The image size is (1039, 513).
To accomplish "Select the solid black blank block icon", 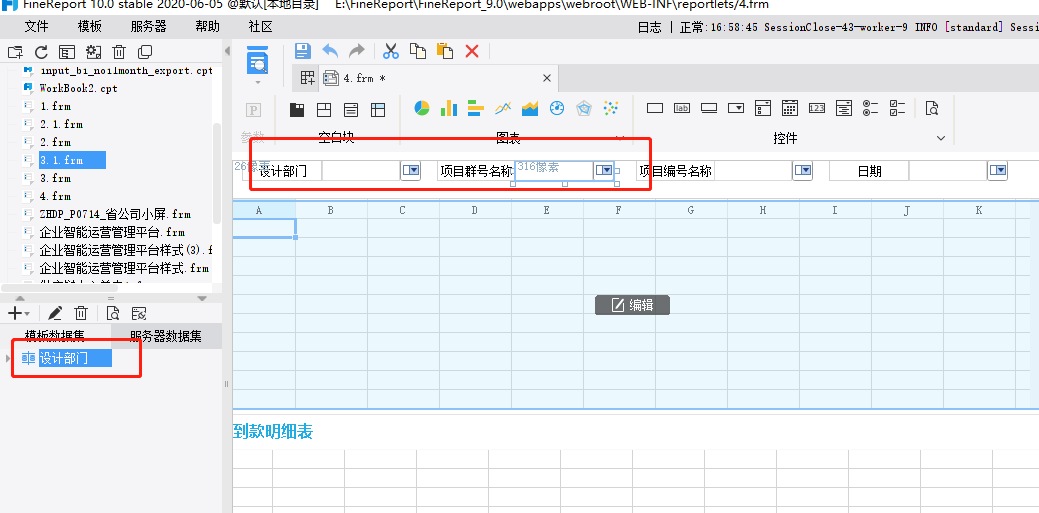I will 298,109.
